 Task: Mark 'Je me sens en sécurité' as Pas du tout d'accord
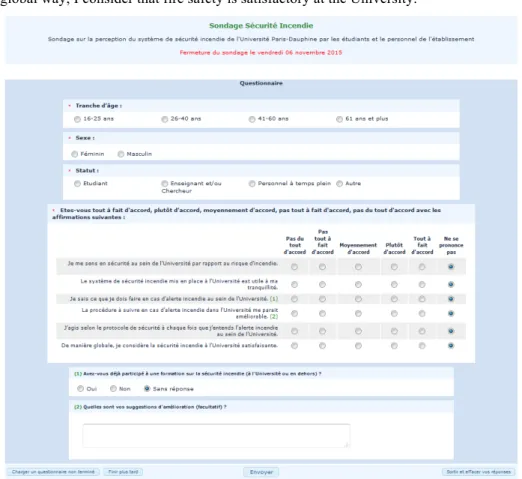click(294, 267)
